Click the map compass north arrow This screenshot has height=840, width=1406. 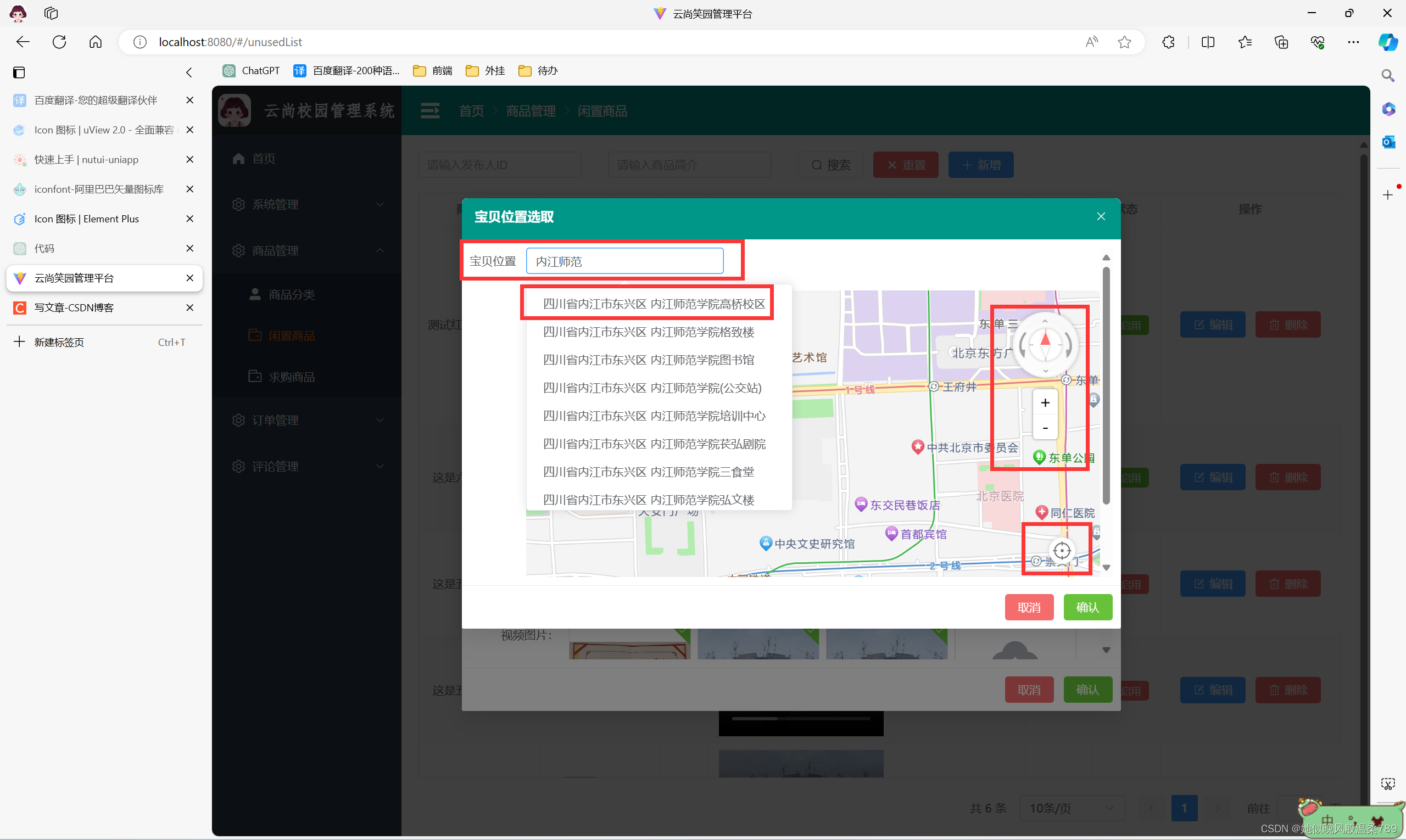1045,340
